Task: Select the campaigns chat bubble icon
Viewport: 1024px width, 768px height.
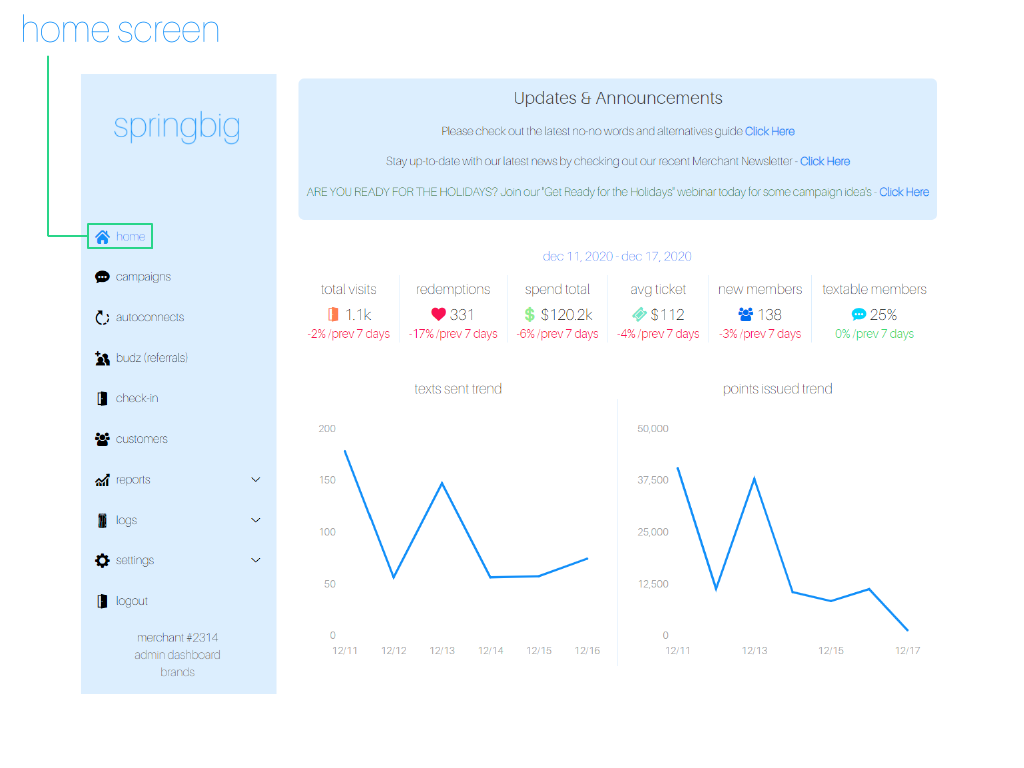Action: point(100,276)
